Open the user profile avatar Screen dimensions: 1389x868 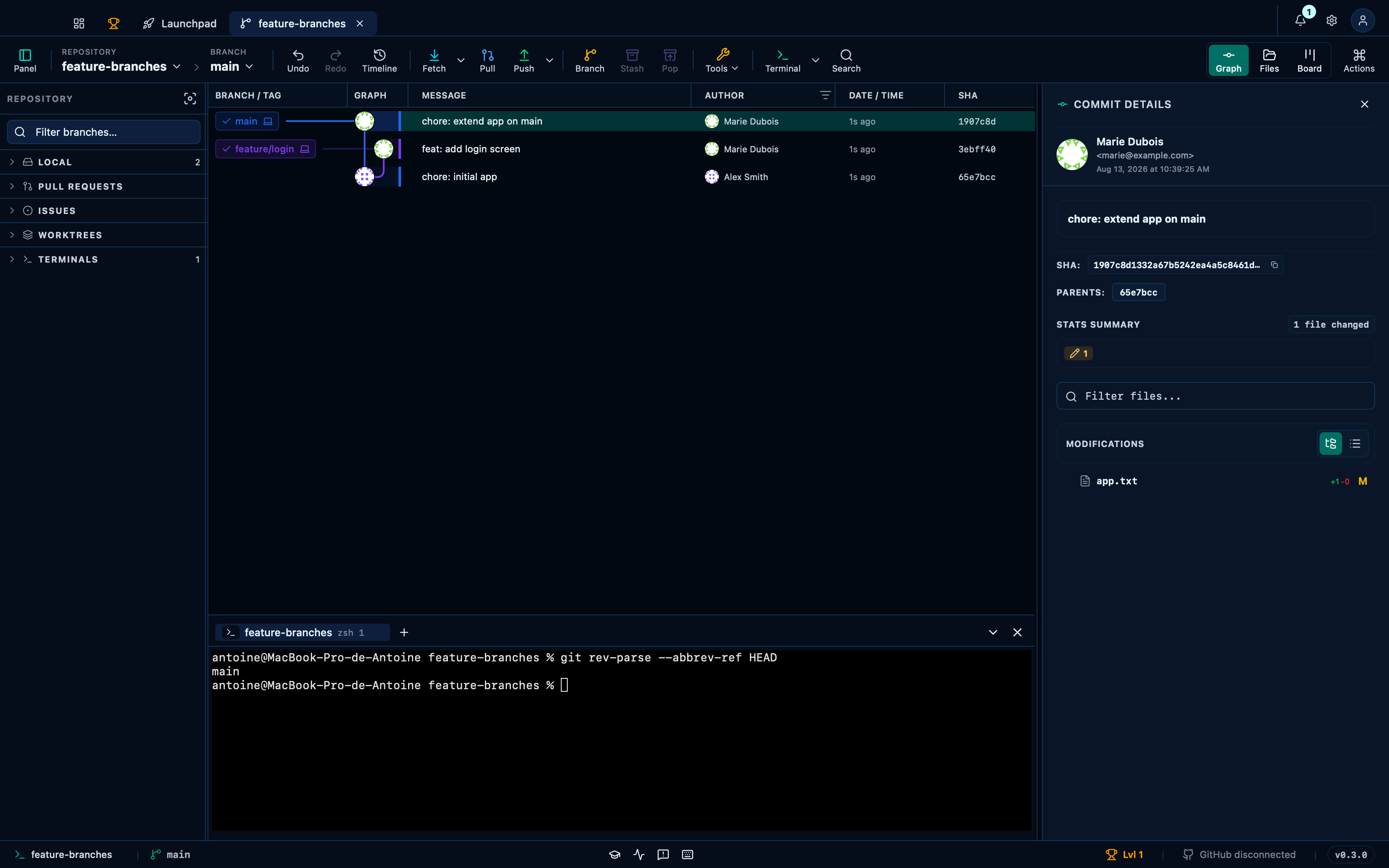coord(1363,21)
